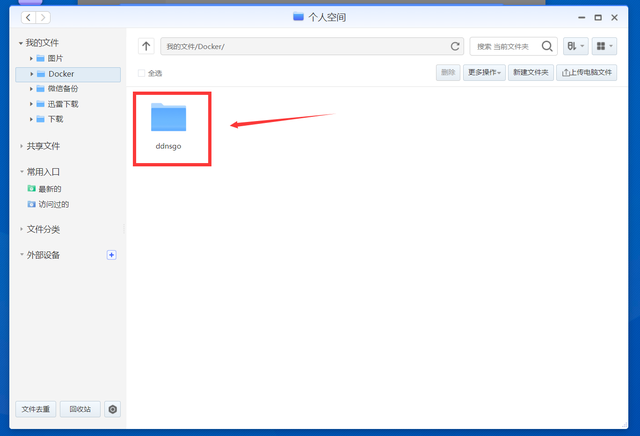This screenshot has width=640, height=436.
Task: Open the 下载 folder in sidebar
Action: 55,119
